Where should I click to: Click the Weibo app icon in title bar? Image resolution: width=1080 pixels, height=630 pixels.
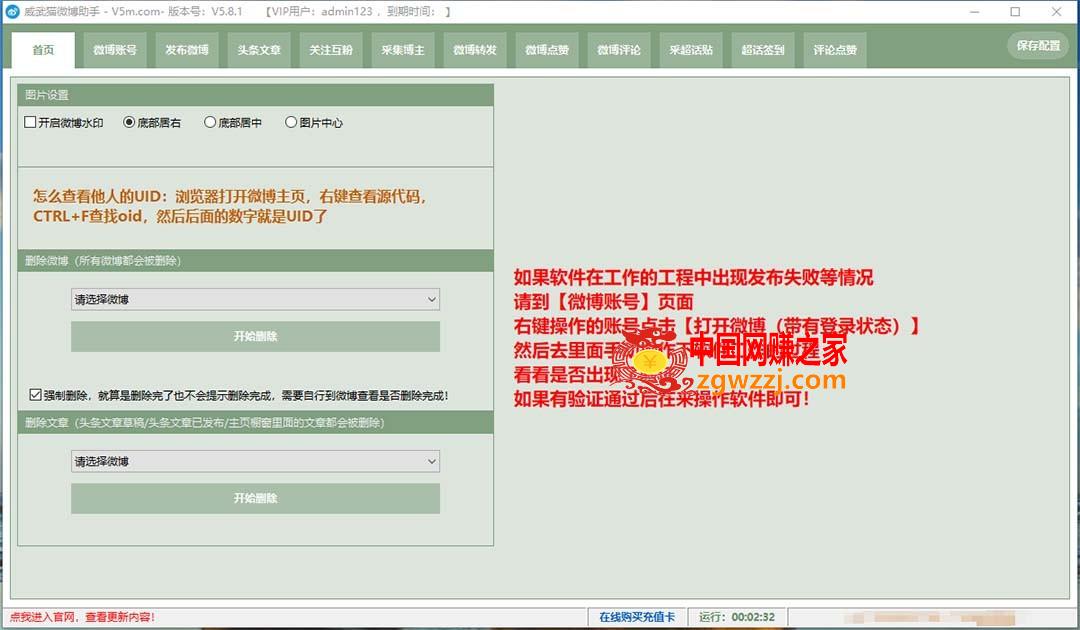[x=12, y=11]
